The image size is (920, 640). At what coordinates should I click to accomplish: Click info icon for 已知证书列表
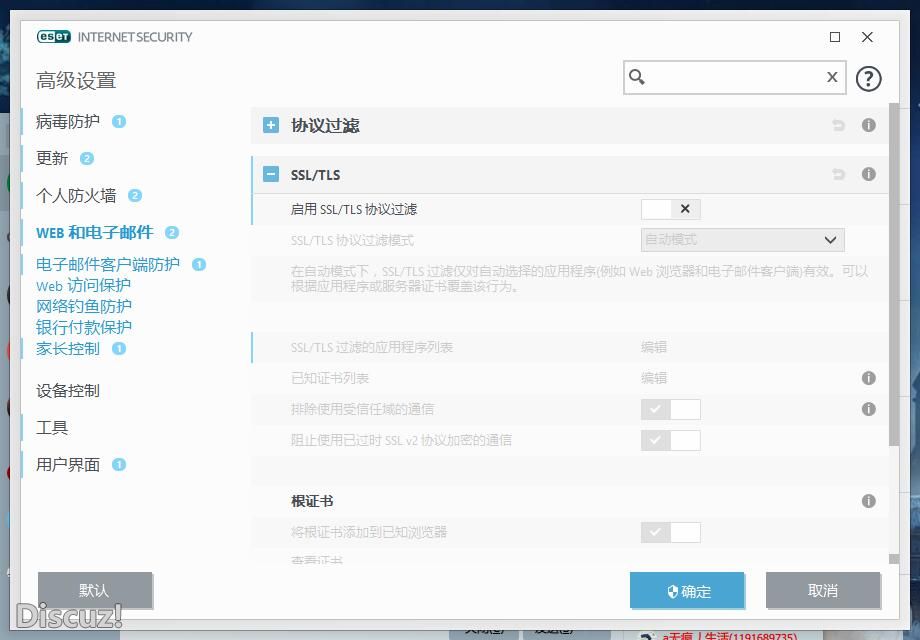(x=868, y=378)
